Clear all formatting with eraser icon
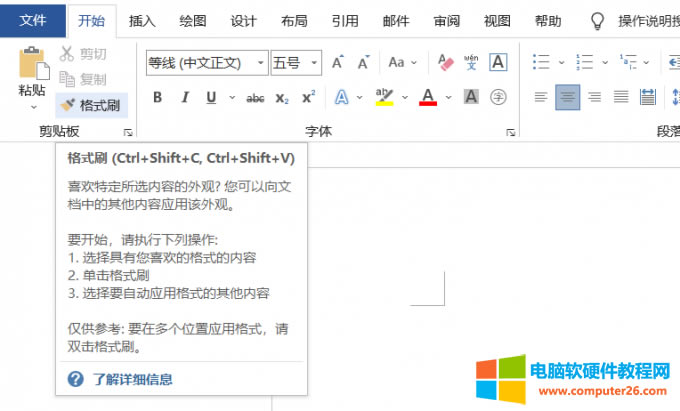680x411 pixels. (445, 62)
